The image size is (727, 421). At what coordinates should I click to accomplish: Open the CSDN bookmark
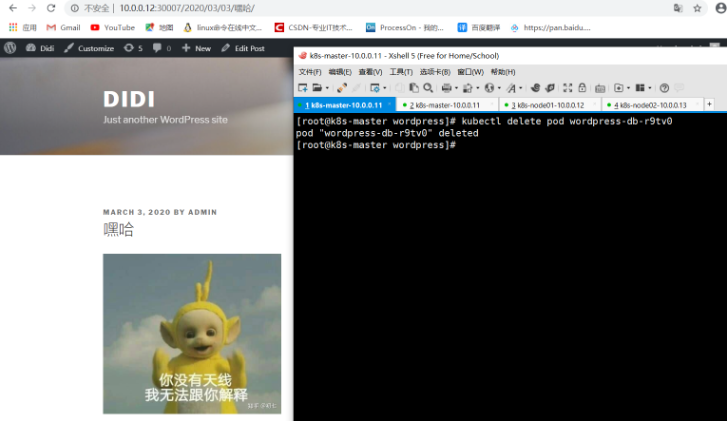313,27
